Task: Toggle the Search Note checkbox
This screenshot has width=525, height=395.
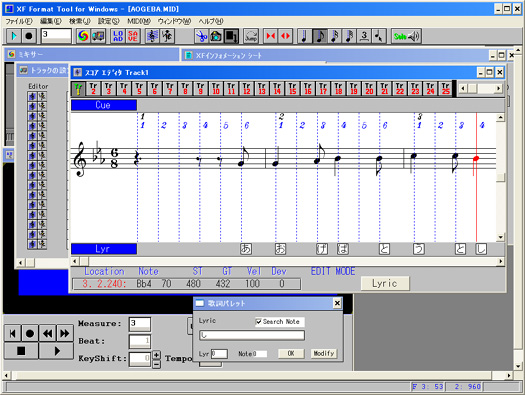Action: [x=258, y=322]
